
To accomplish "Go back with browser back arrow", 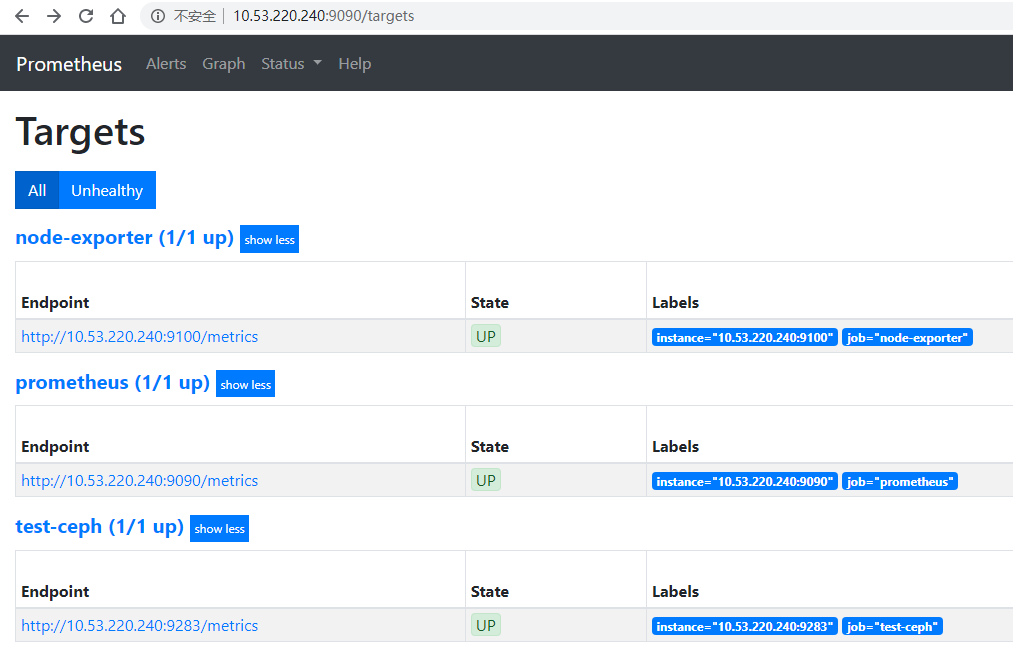I will [x=22, y=16].
